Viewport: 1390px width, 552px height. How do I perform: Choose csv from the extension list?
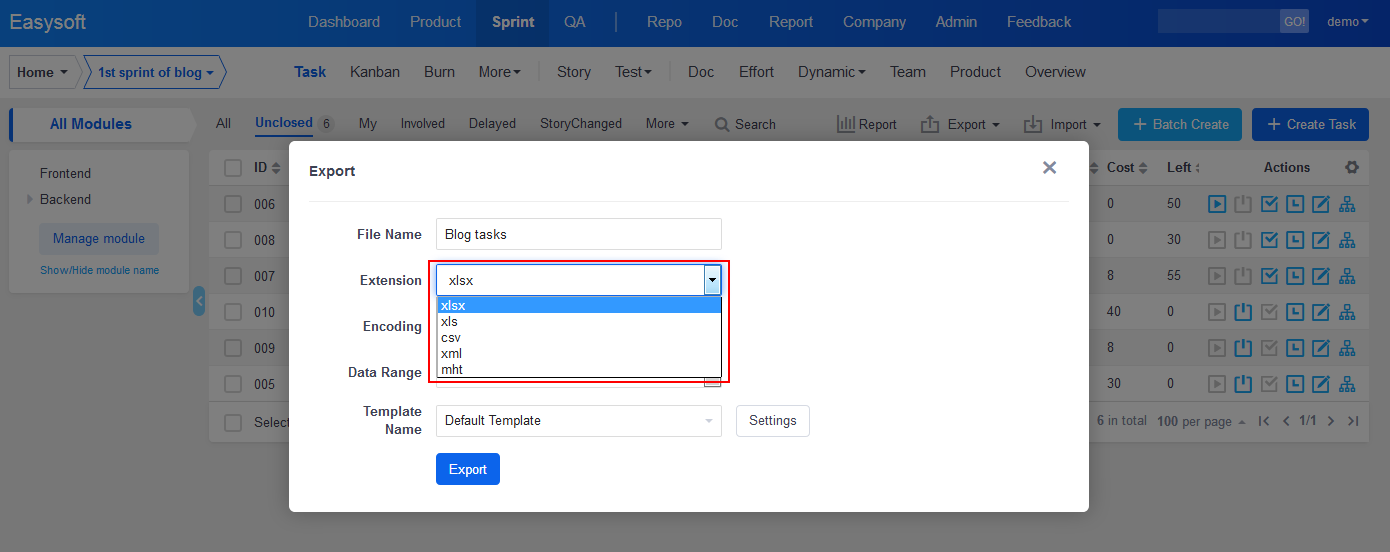[451, 338]
